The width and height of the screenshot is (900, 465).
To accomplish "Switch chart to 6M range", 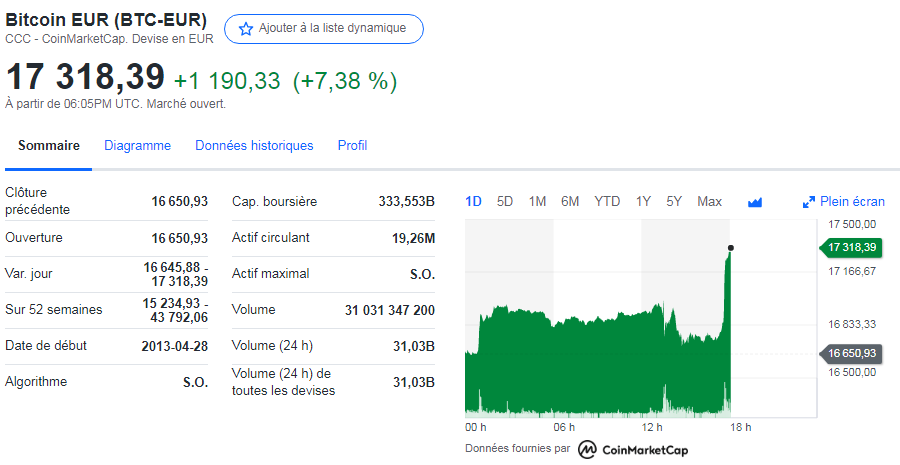I will click(x=570, y=202).
